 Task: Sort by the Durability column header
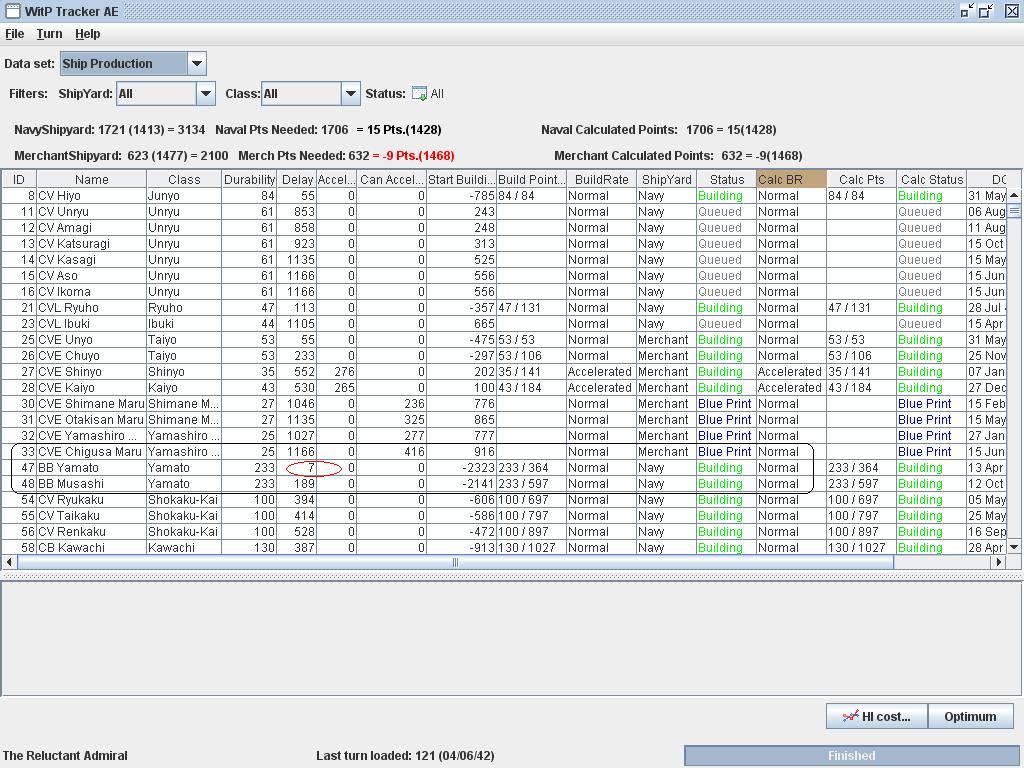tap(249, 180)
